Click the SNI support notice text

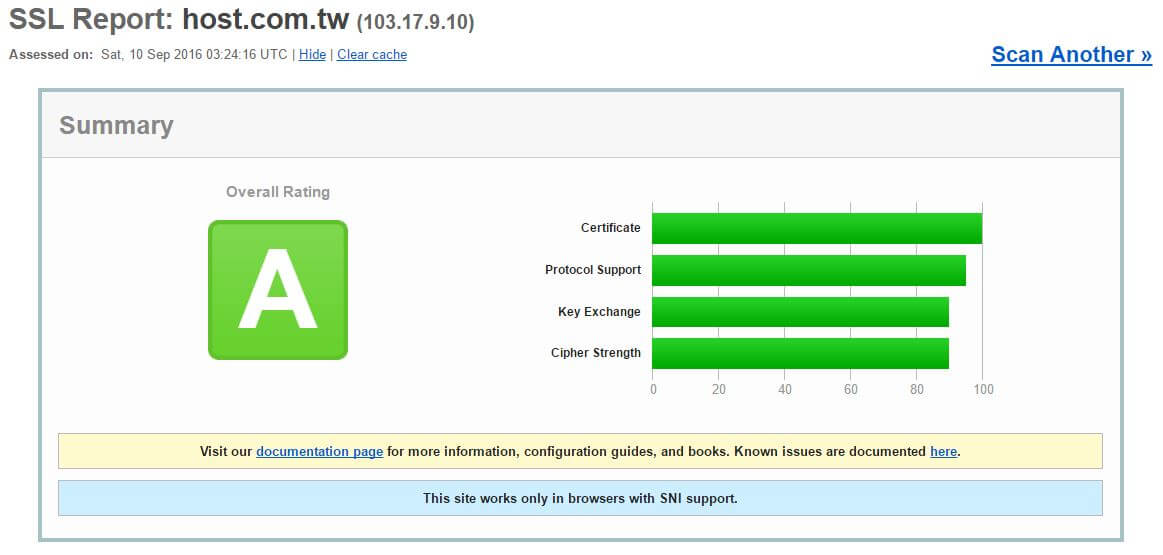click(580, 499)
